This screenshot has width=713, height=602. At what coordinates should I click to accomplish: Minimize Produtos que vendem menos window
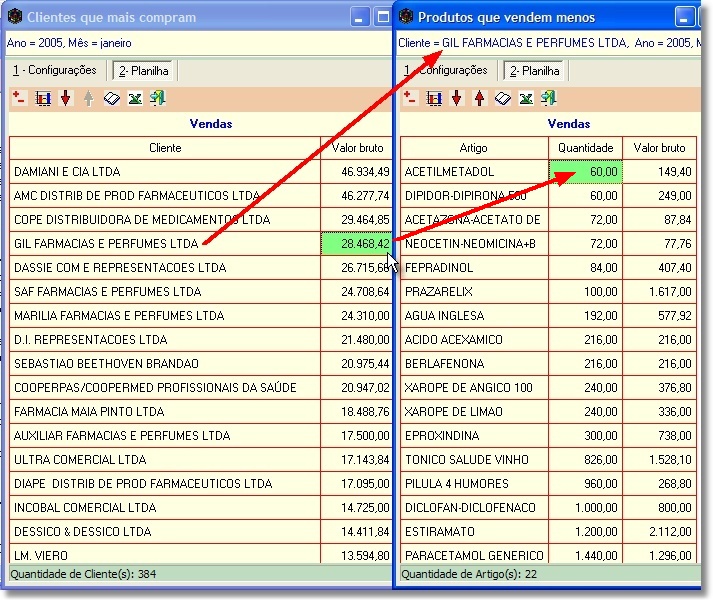tap(684, 18)
